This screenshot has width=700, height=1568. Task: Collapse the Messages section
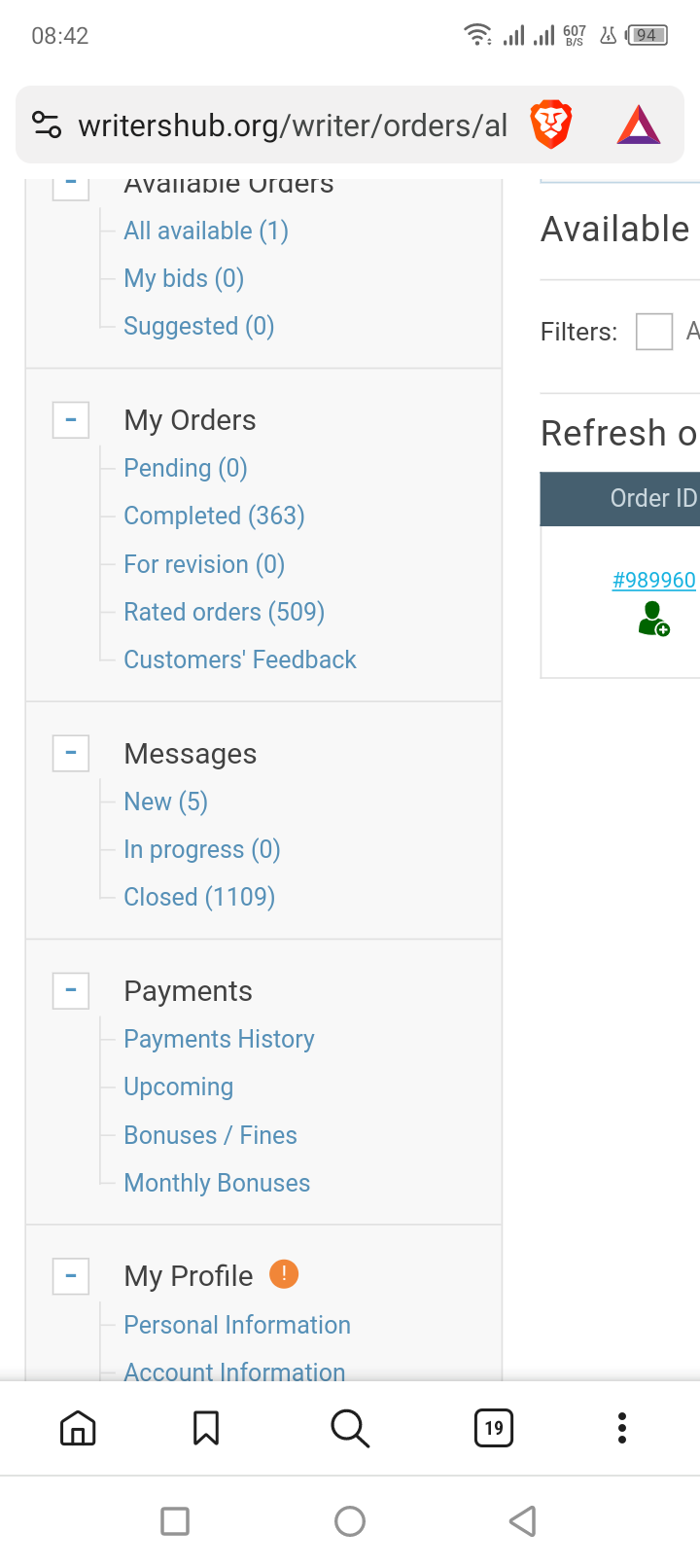click(71, 753)
